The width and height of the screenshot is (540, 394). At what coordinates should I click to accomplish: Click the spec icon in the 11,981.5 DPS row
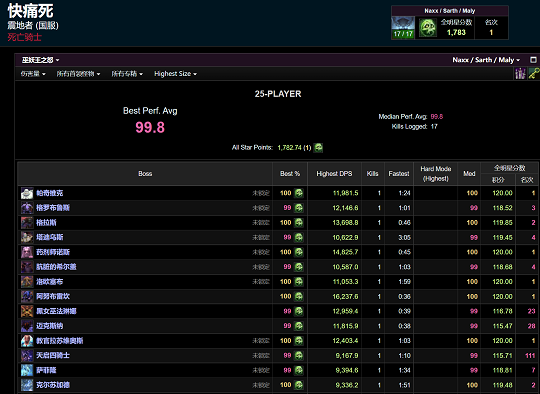click(x=299, y=193)
